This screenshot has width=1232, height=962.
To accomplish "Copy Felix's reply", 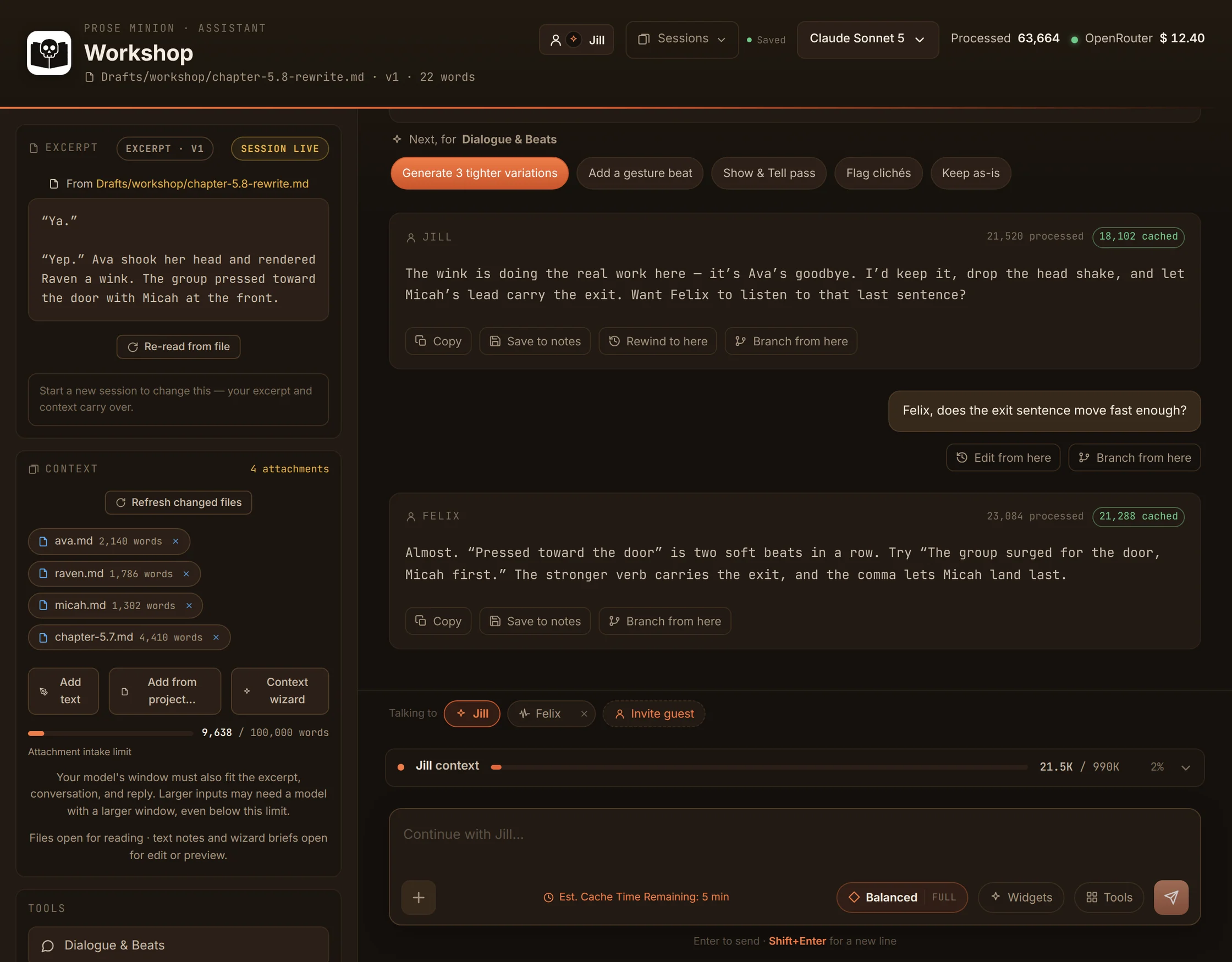I will tap(438, 621).
